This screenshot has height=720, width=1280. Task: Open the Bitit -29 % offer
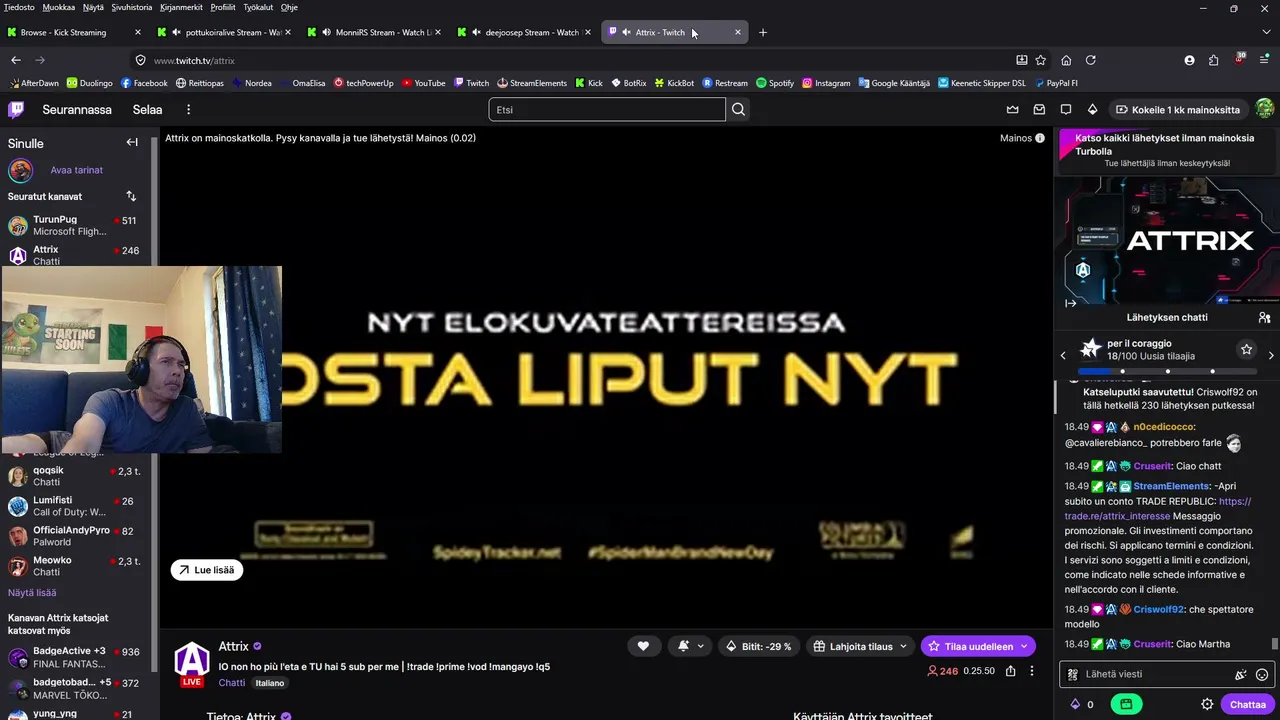tap(759, 646)
